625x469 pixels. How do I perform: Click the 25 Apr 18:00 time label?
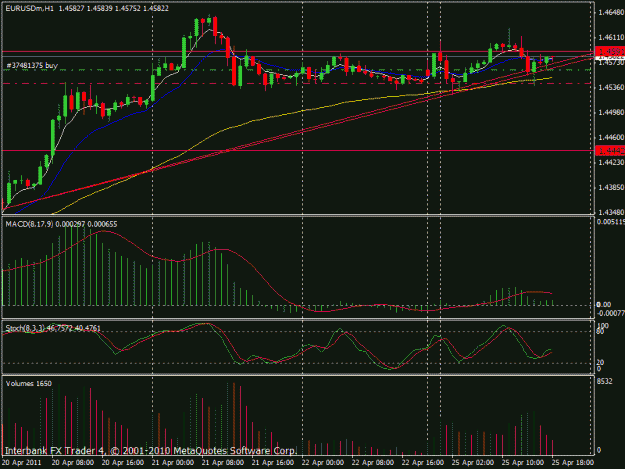573,463
